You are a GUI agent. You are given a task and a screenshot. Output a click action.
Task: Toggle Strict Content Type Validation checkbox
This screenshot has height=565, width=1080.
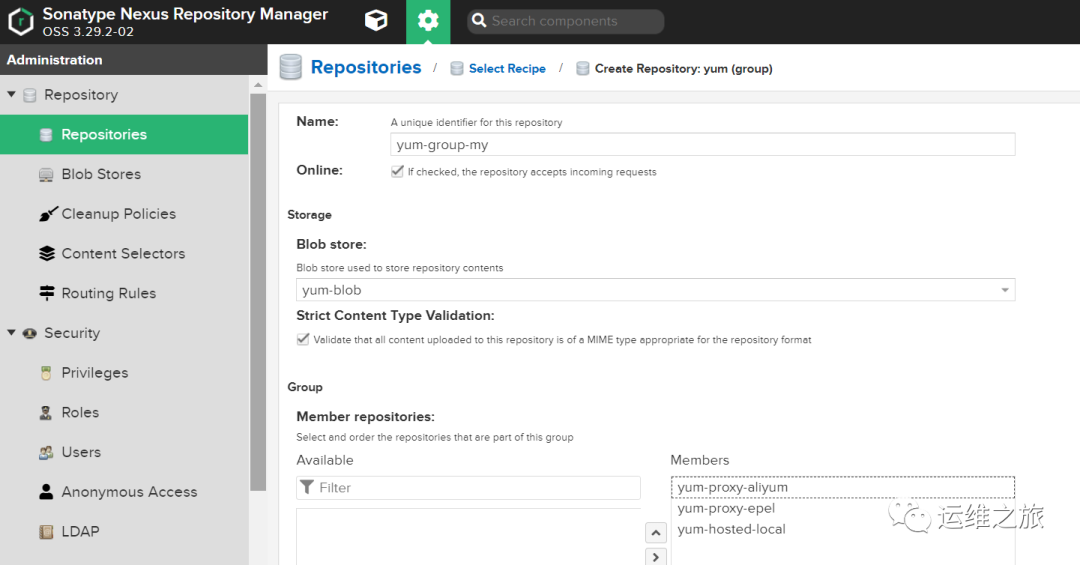coord(303,340)
